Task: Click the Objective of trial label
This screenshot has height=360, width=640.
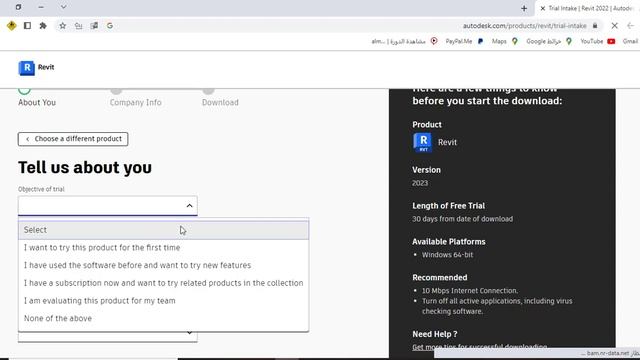Action: click(41, 189)
